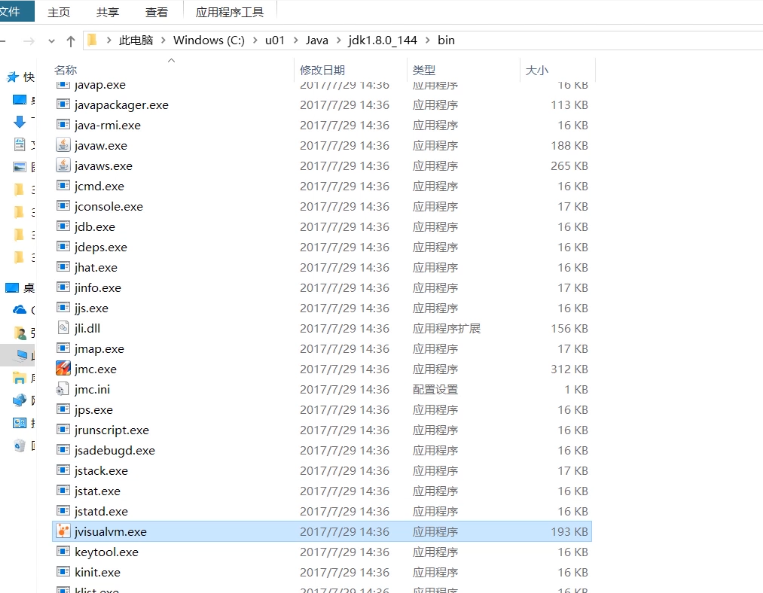763x593 pixels.
Task: Click the jmc.exe Mission Control icon
Action: click(63, 368)
